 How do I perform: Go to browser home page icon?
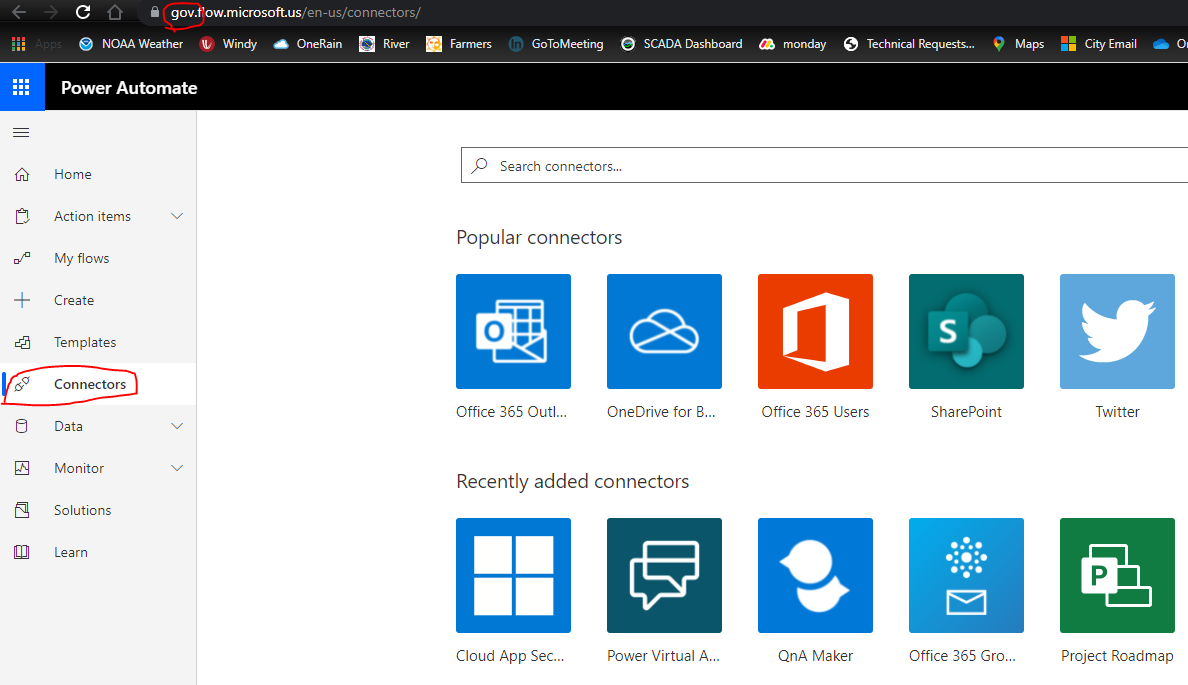(x=114, y=12)
